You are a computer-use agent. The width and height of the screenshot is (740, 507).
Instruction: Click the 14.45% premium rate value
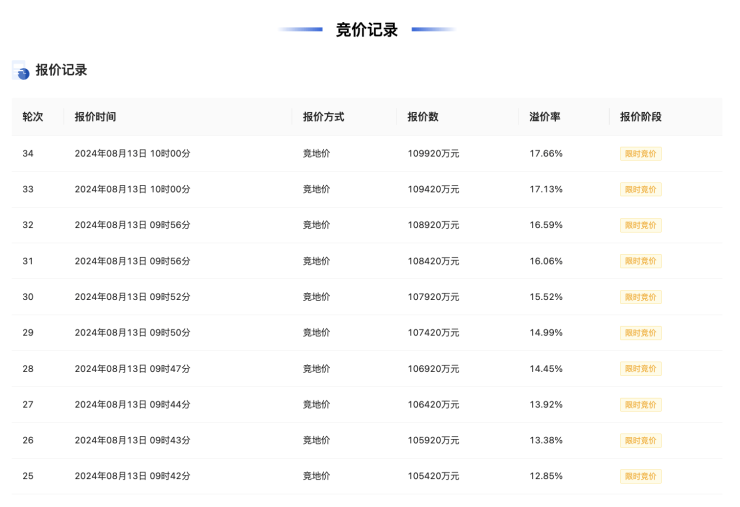click(x=546, y=369)
